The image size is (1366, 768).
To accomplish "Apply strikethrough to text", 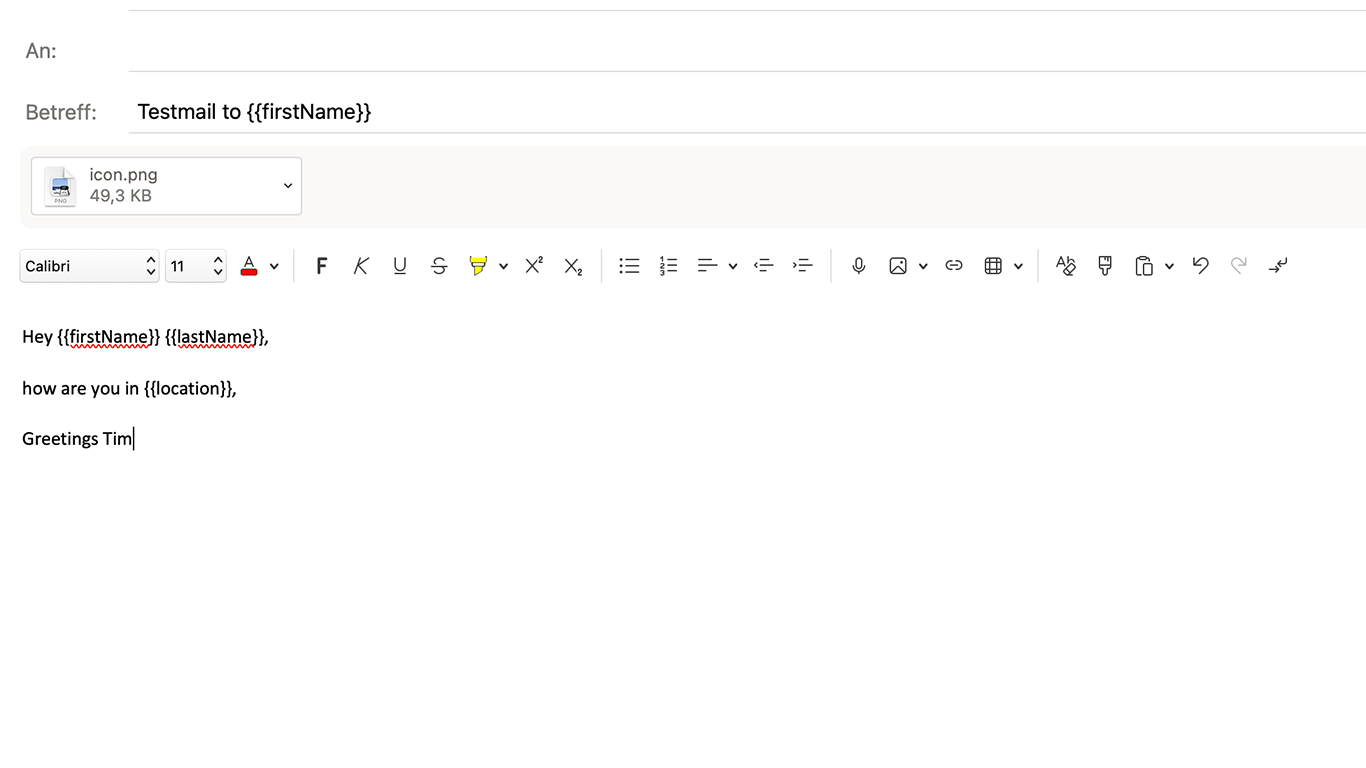I will 439,266.
